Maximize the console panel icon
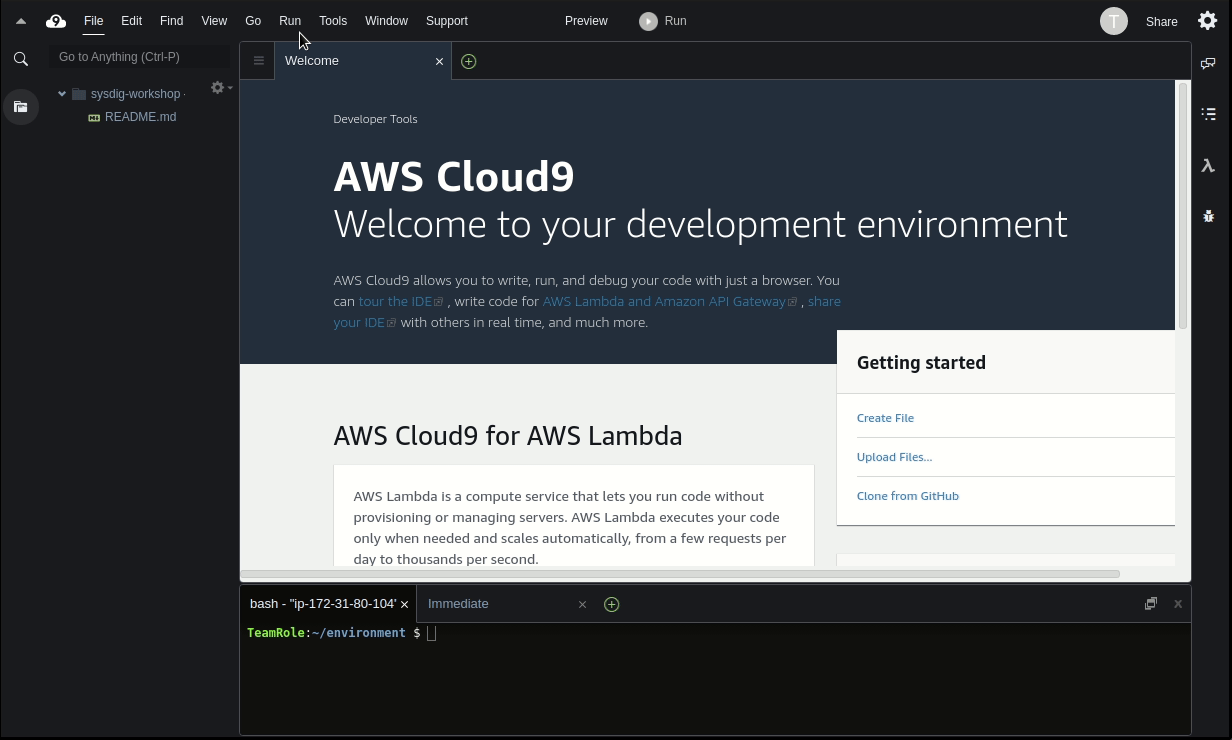This screenshot has height=740, width=1232. pos(1151,604)
